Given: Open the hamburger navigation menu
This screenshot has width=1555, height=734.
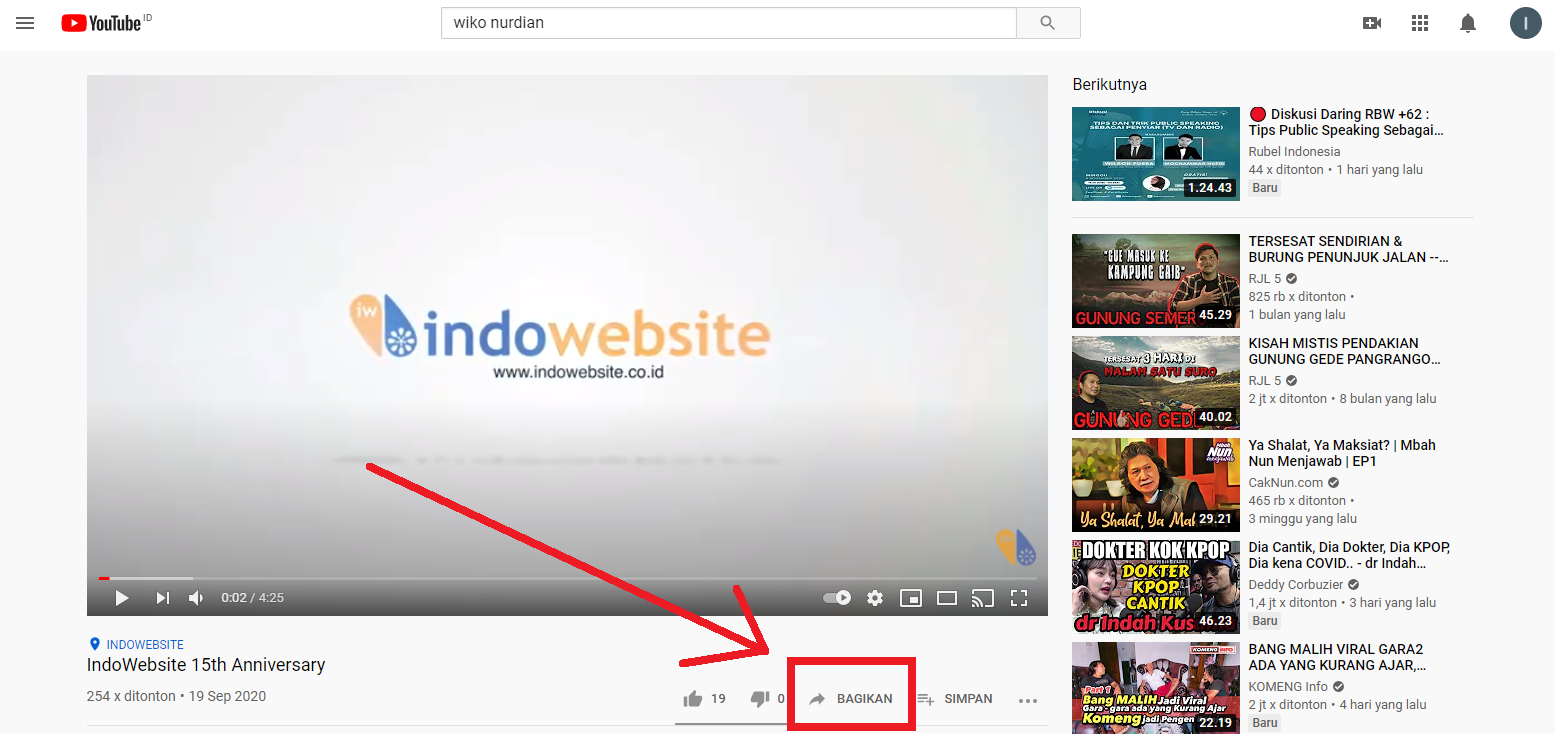Looking at the screenshot, I should 25,23.
